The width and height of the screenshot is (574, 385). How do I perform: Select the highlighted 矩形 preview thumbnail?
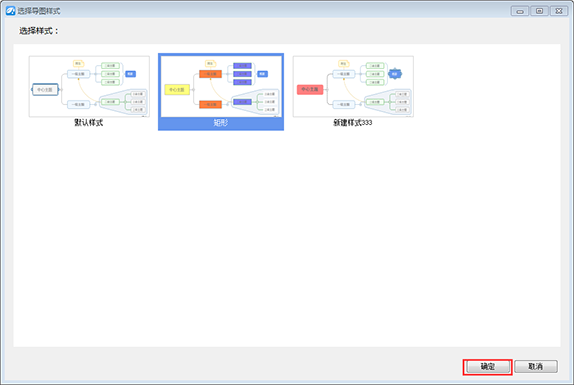[221, 86]
